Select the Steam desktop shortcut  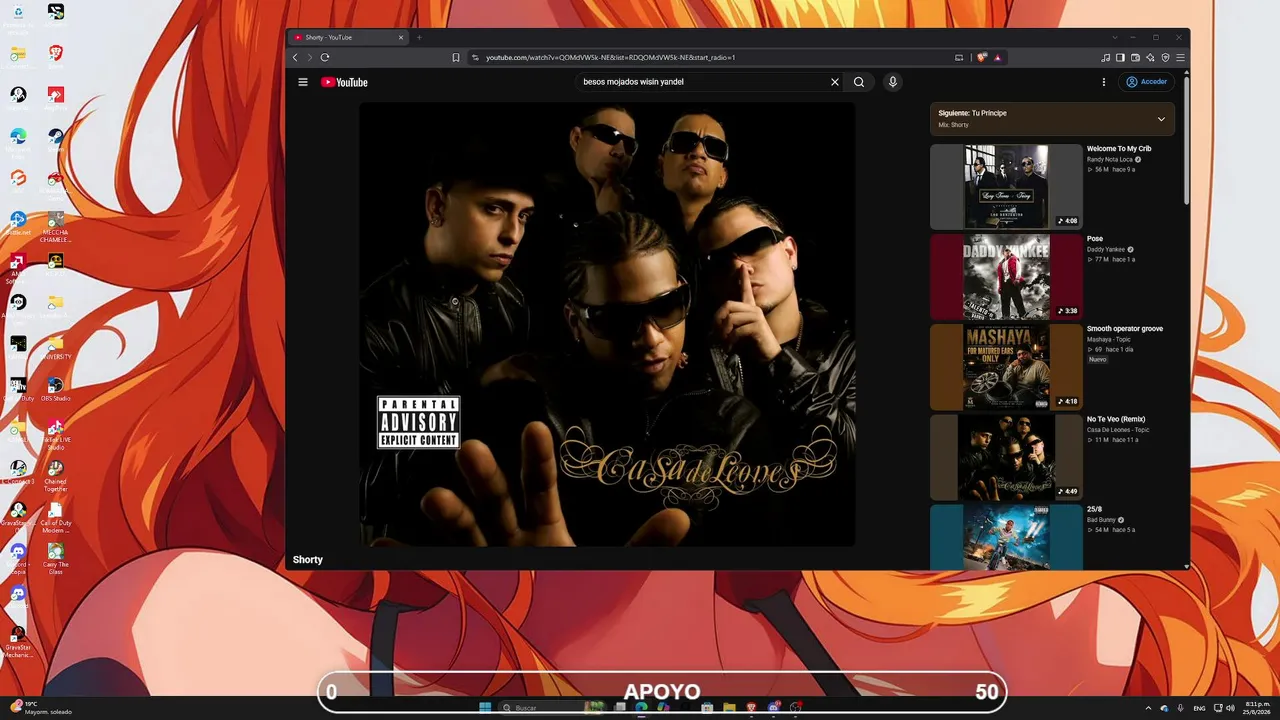[56, 140]
